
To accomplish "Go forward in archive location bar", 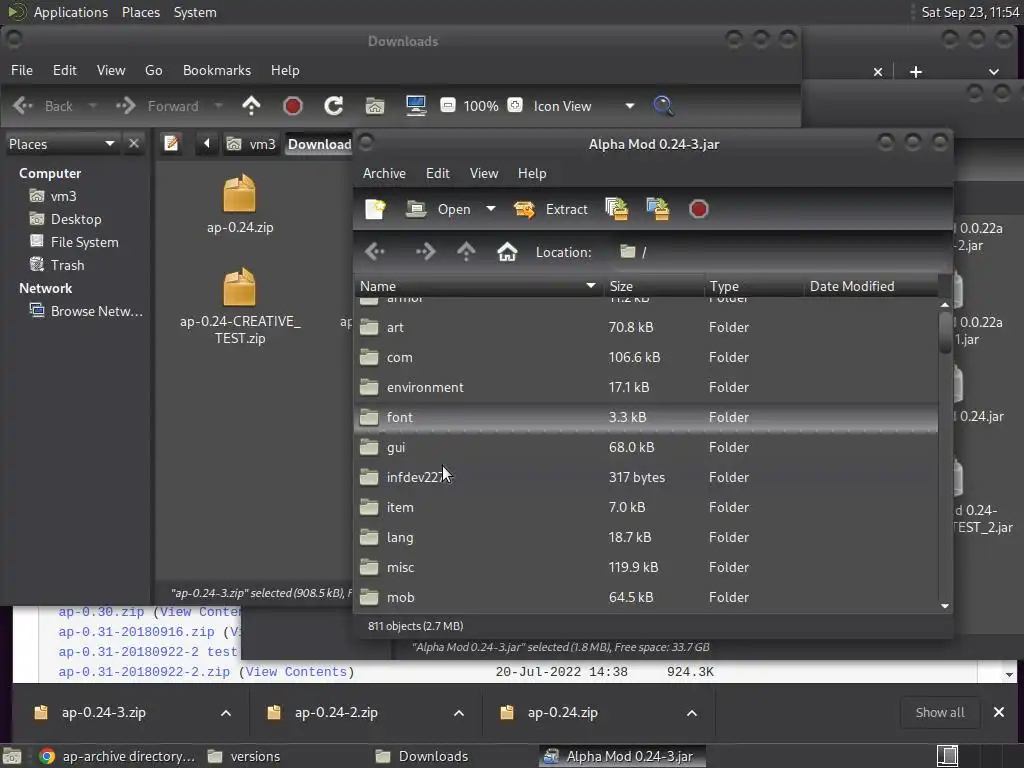I will click(425, 251).
